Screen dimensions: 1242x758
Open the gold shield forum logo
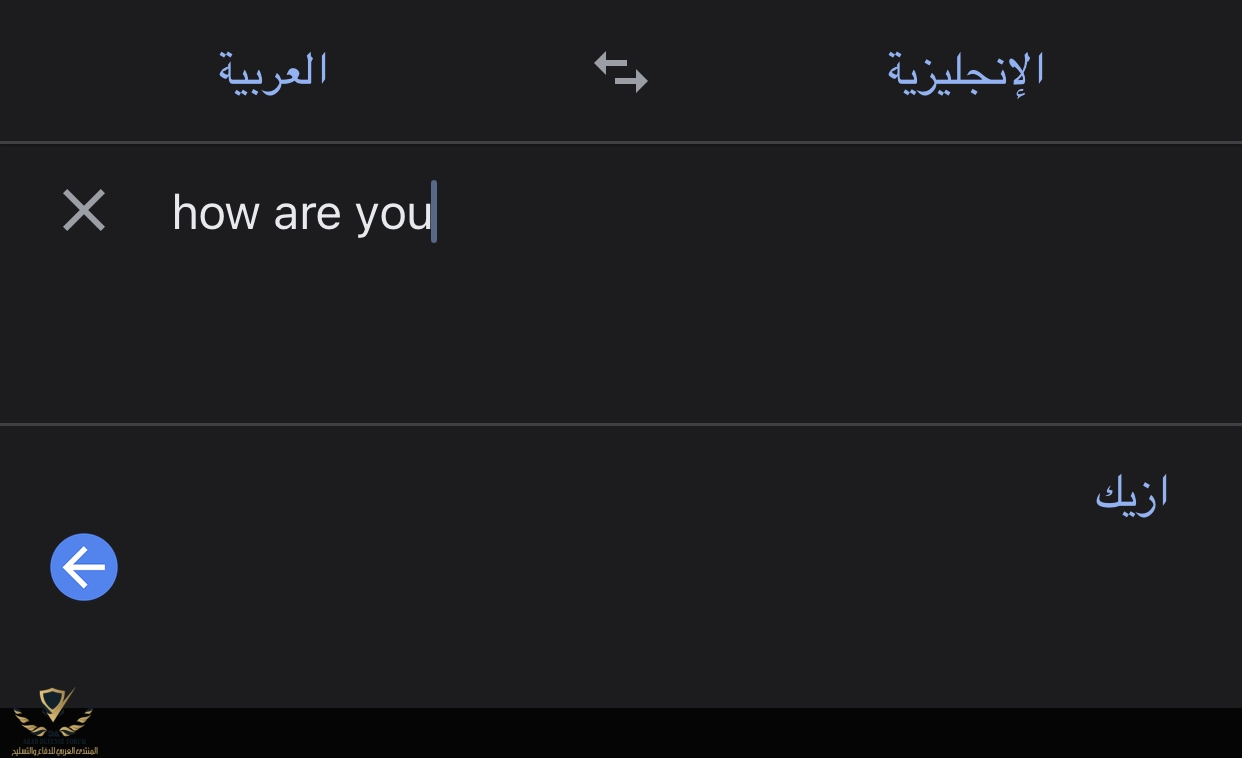click(53, 713)
